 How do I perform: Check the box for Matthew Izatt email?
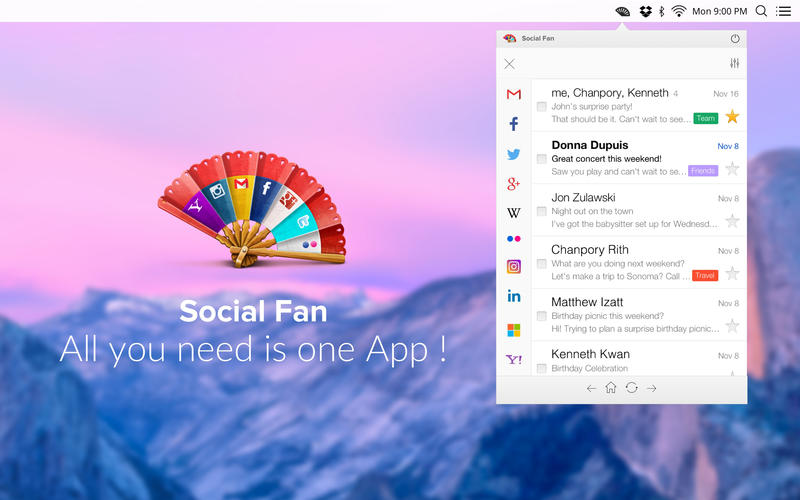click(x=541, y=316)
